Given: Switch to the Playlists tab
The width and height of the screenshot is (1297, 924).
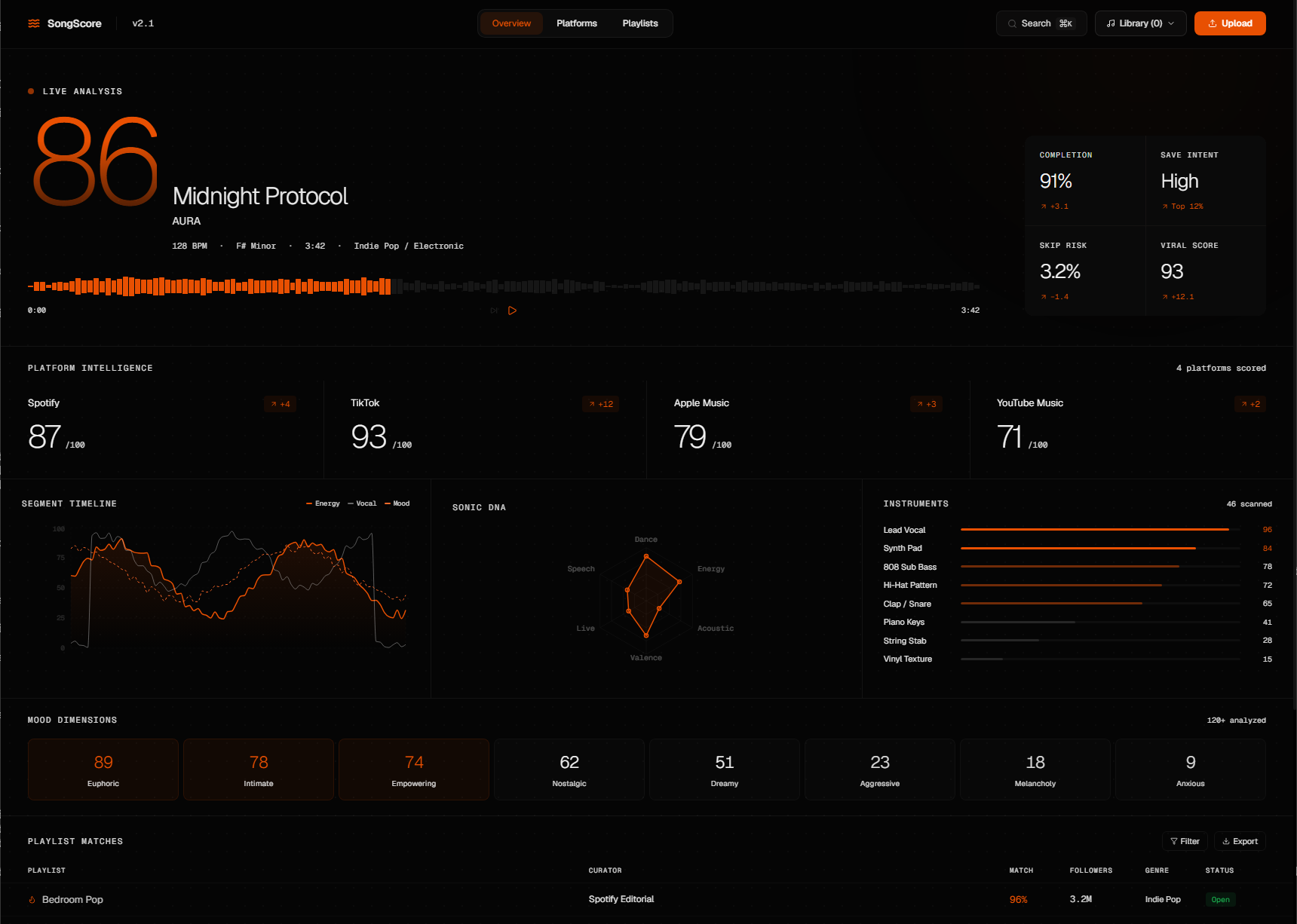Looking at the screenshot, I should click(x=640, y=23).
